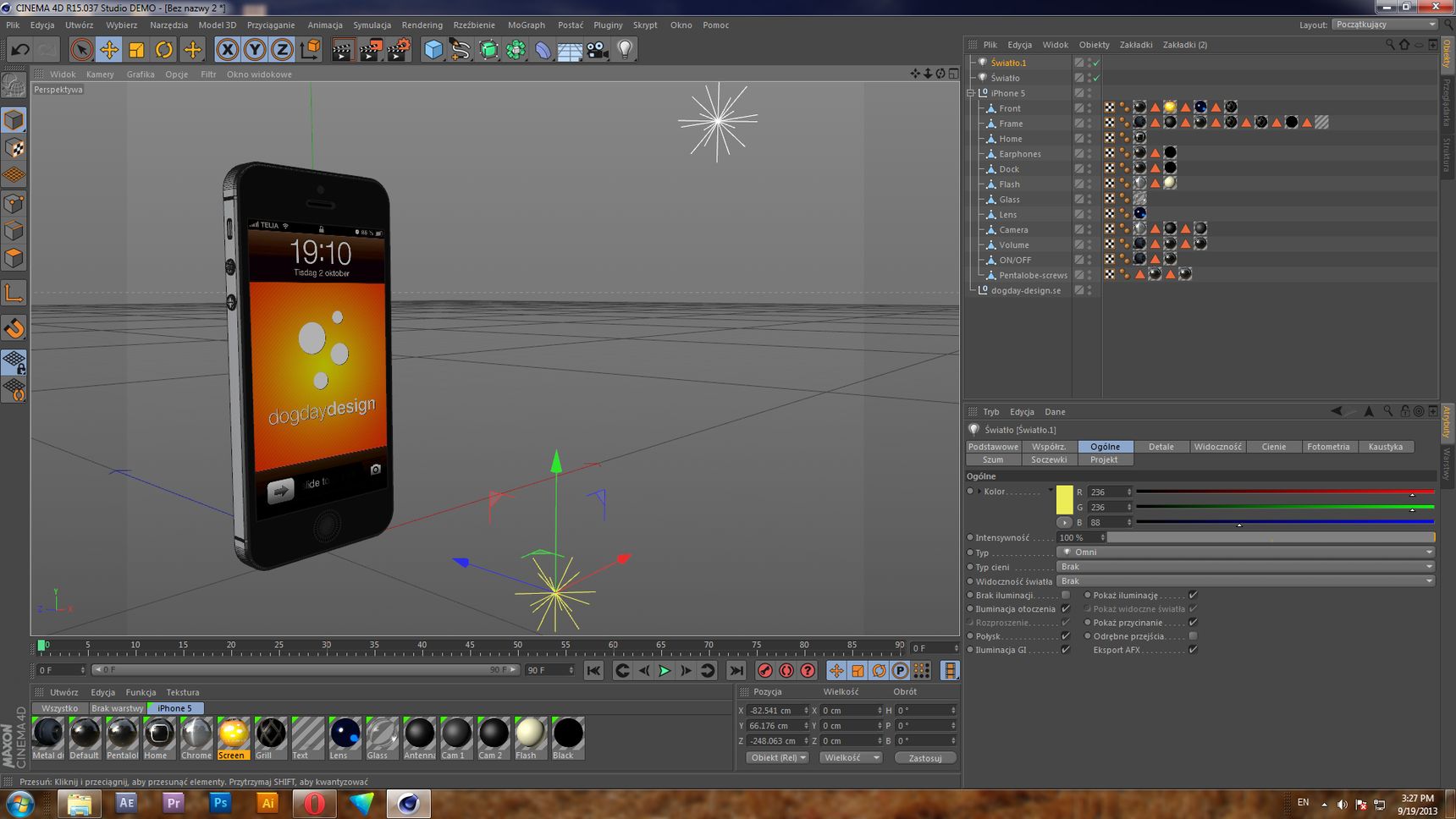Select the Screen material thumbnail
Screen dimensions: 1456x819
233,738
